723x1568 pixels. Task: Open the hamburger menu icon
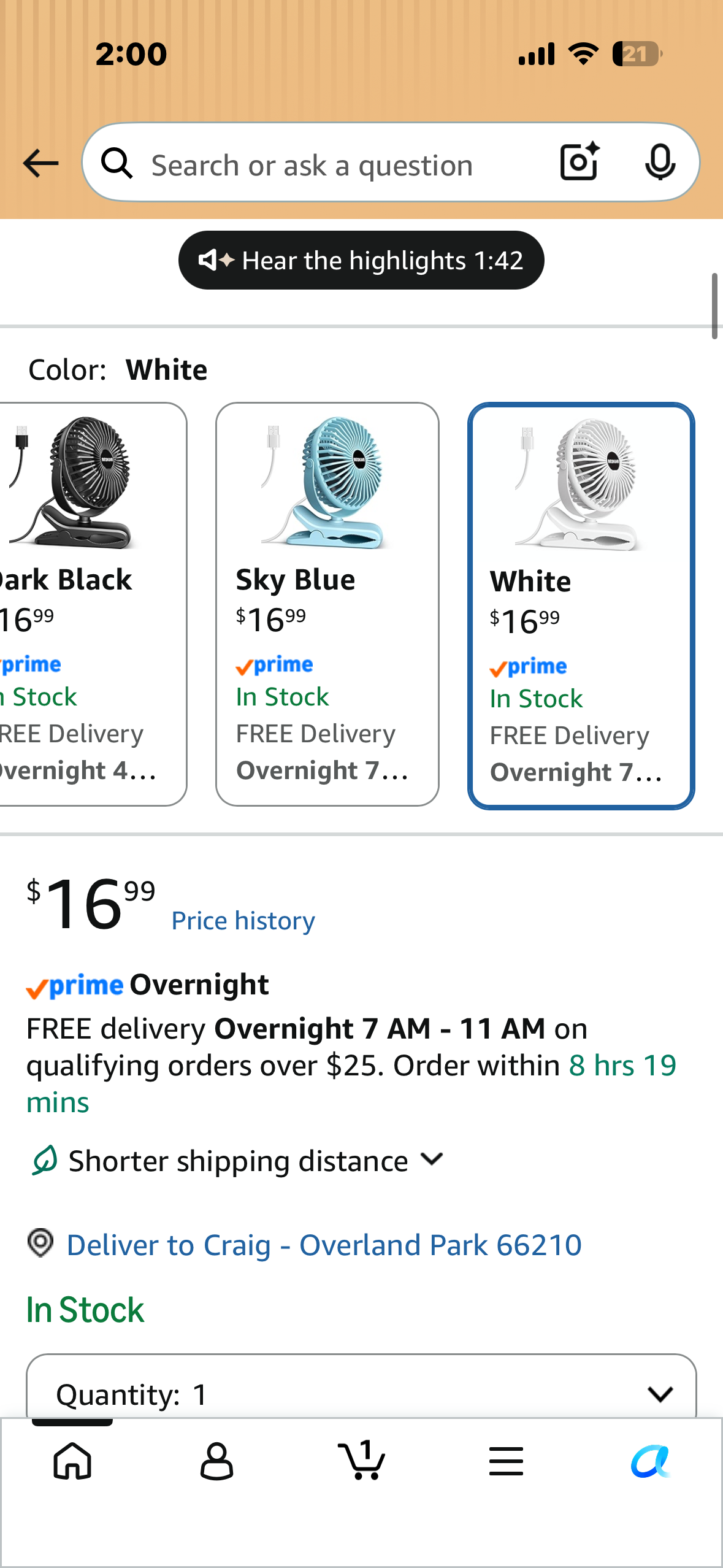(x=506, y=1461)
